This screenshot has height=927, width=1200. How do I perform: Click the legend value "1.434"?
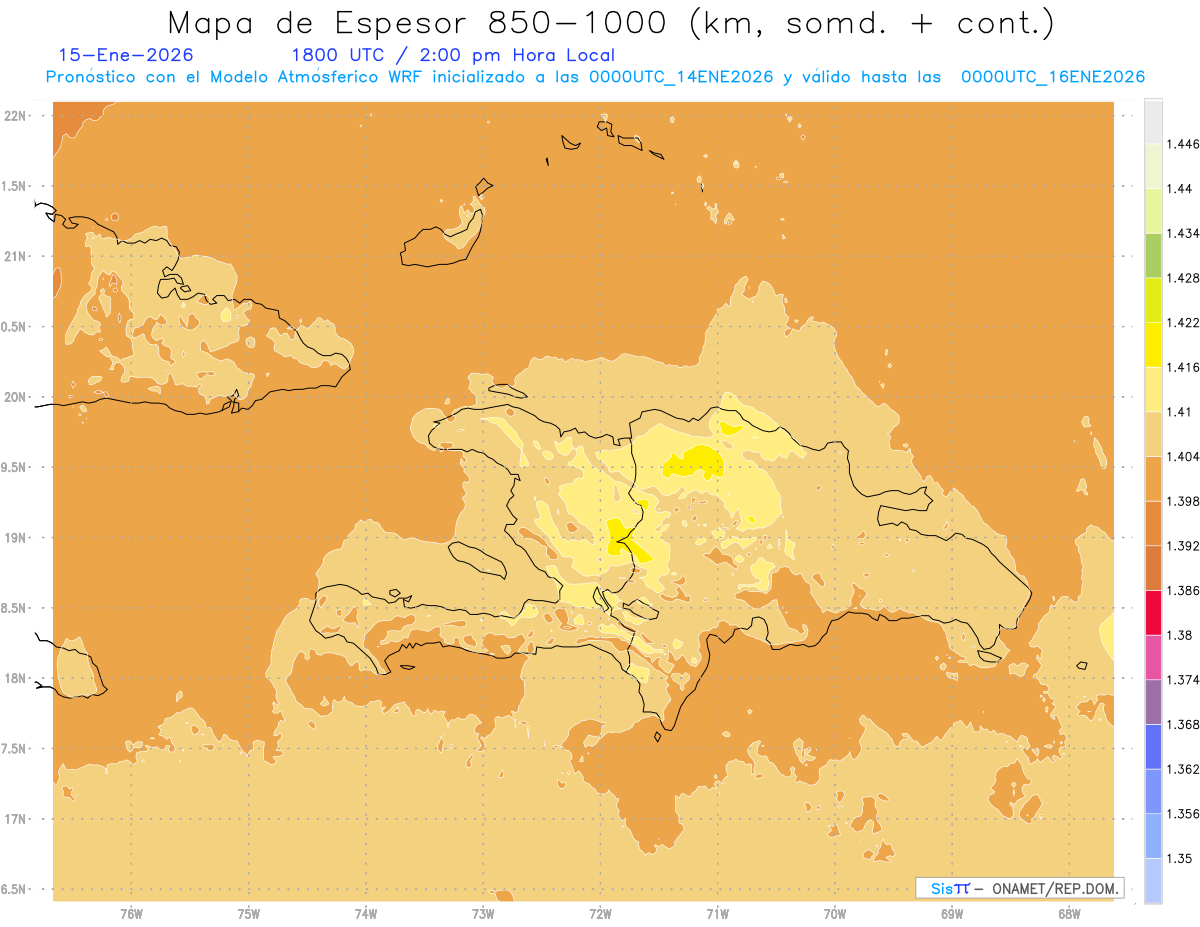(1182, 233)
